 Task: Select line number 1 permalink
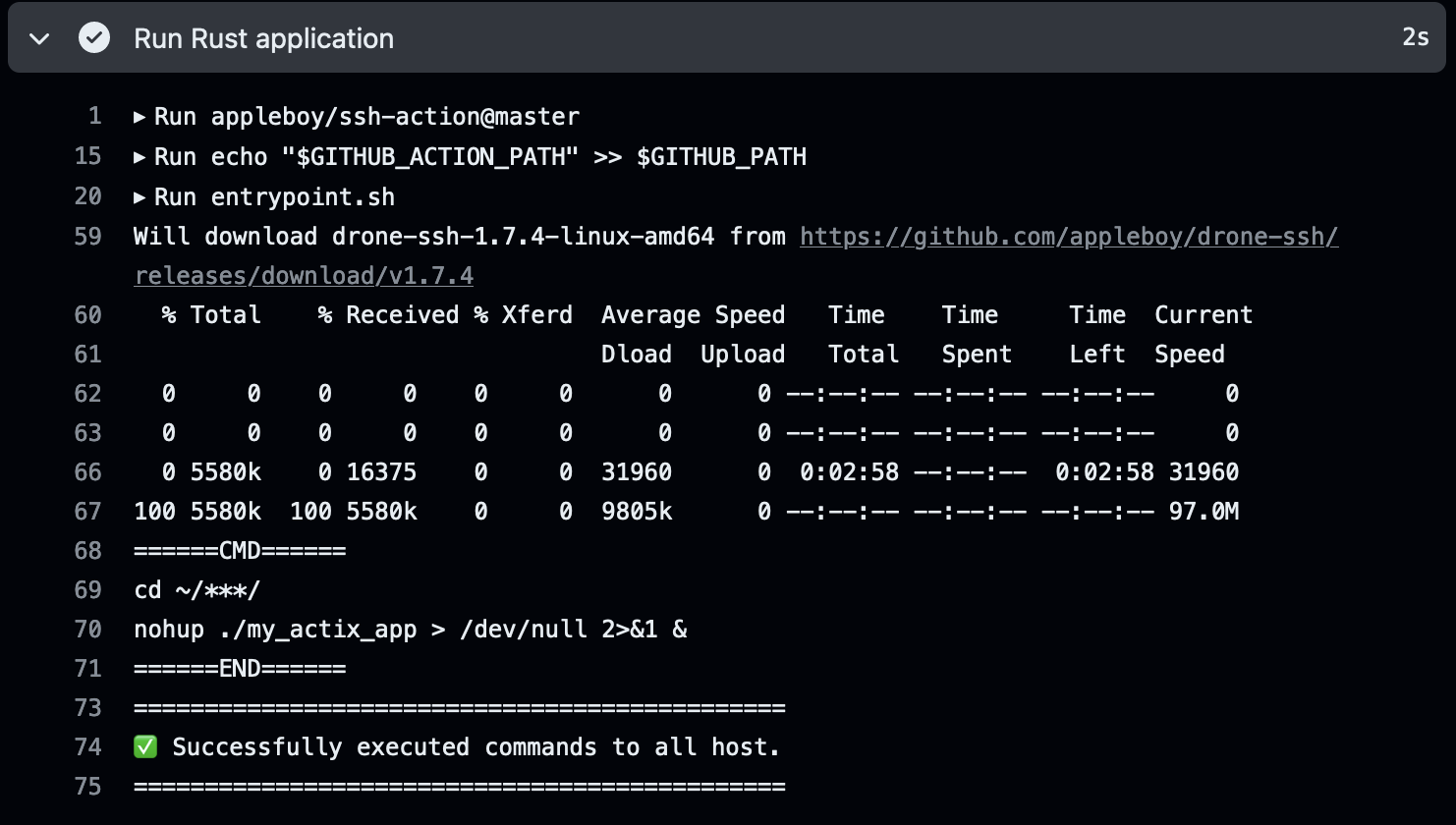94,117
